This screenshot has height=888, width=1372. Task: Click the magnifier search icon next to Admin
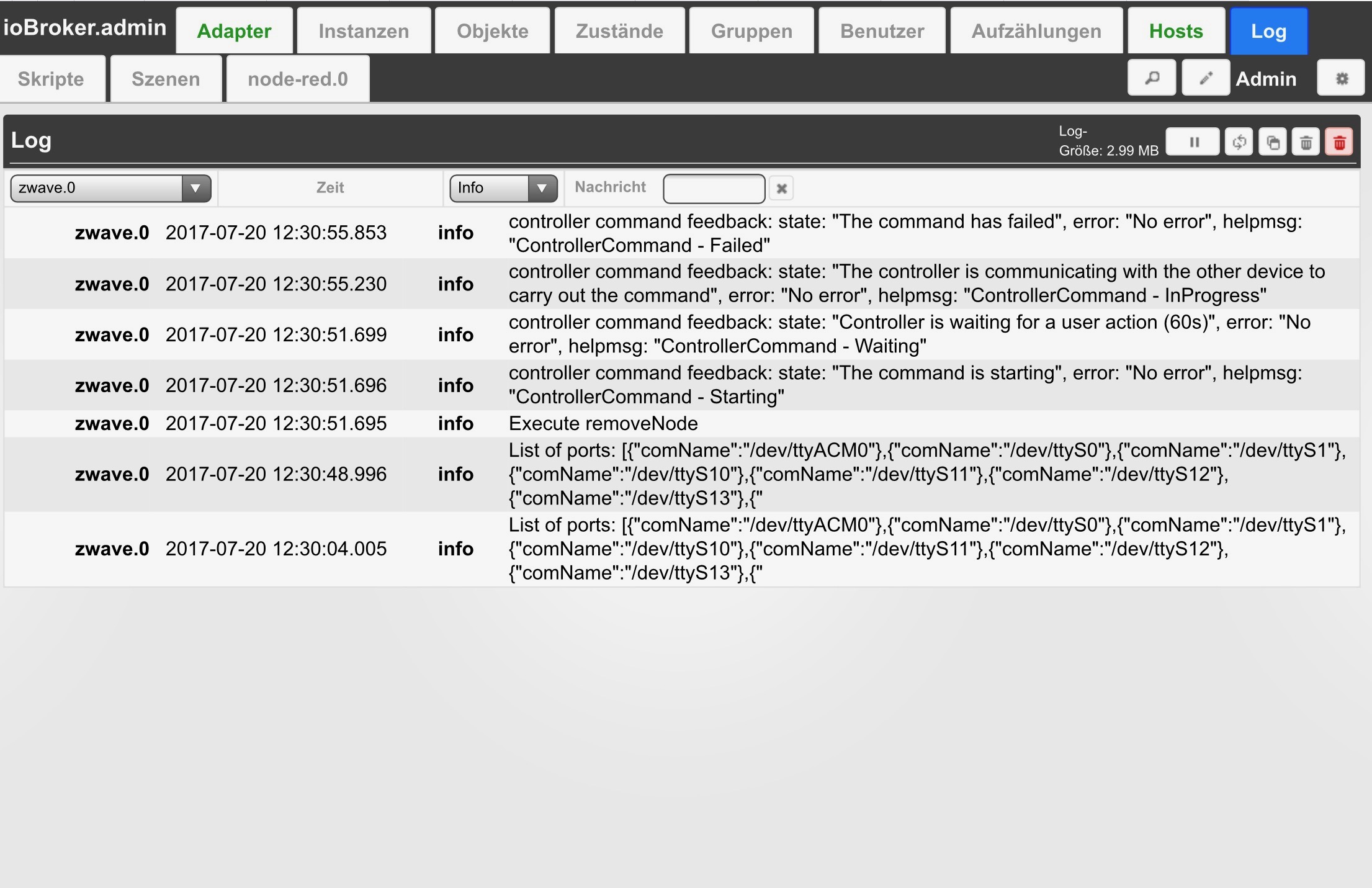tap(1152, 78)
